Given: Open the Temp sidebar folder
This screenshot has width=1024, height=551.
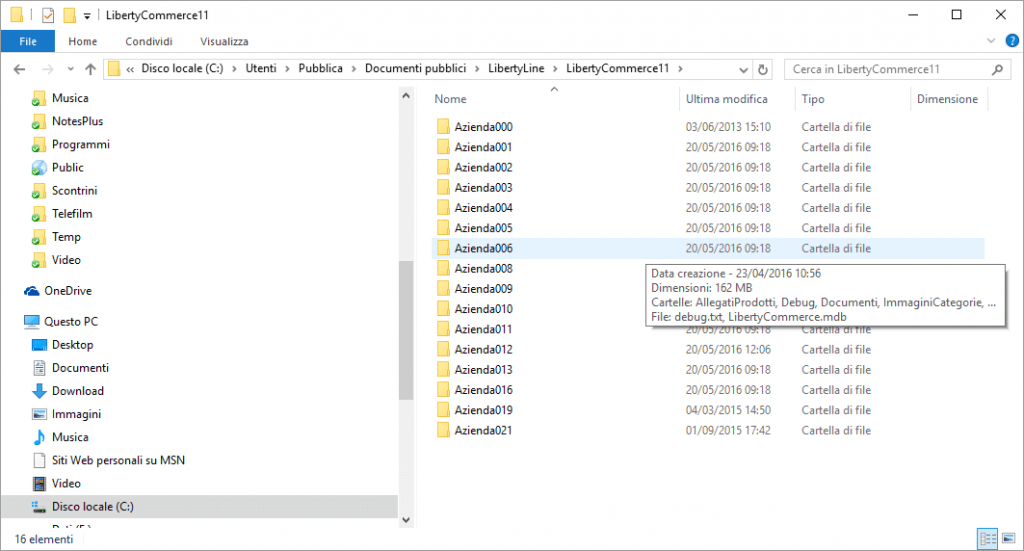Looking at the screenshot, I should click(66, 237).
